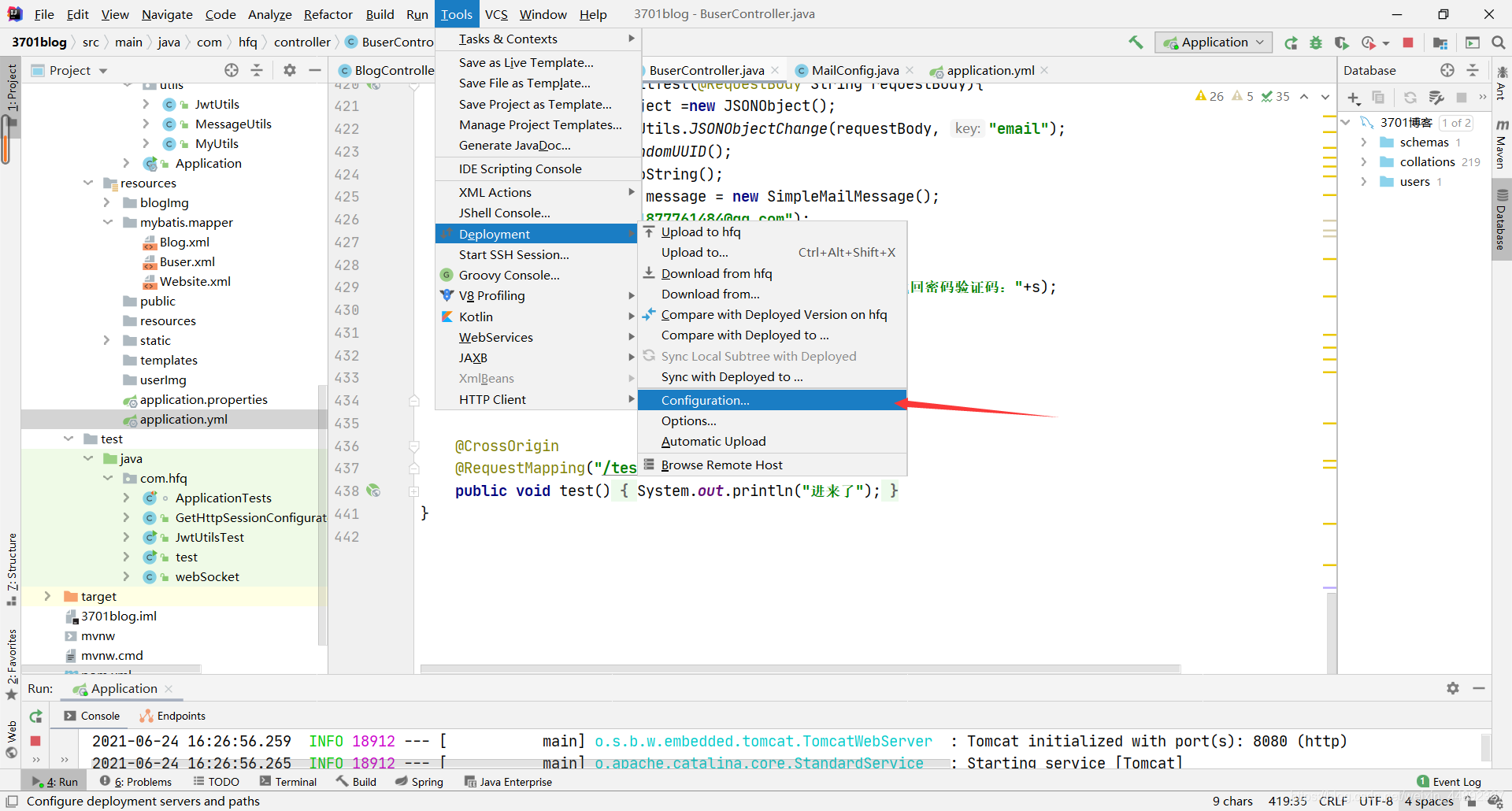Collapse the resources folder
This screenshot has height=811, width=1512.
tap(87, 183)
